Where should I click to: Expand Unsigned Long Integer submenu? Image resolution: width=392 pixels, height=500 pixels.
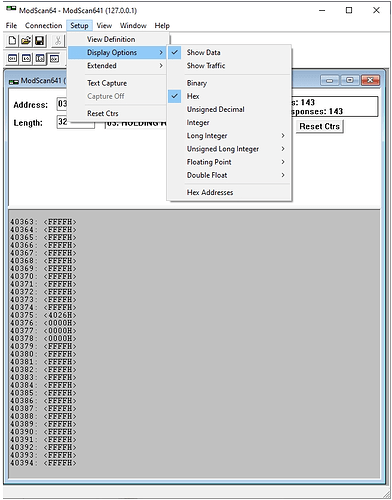tap(229, 149)
